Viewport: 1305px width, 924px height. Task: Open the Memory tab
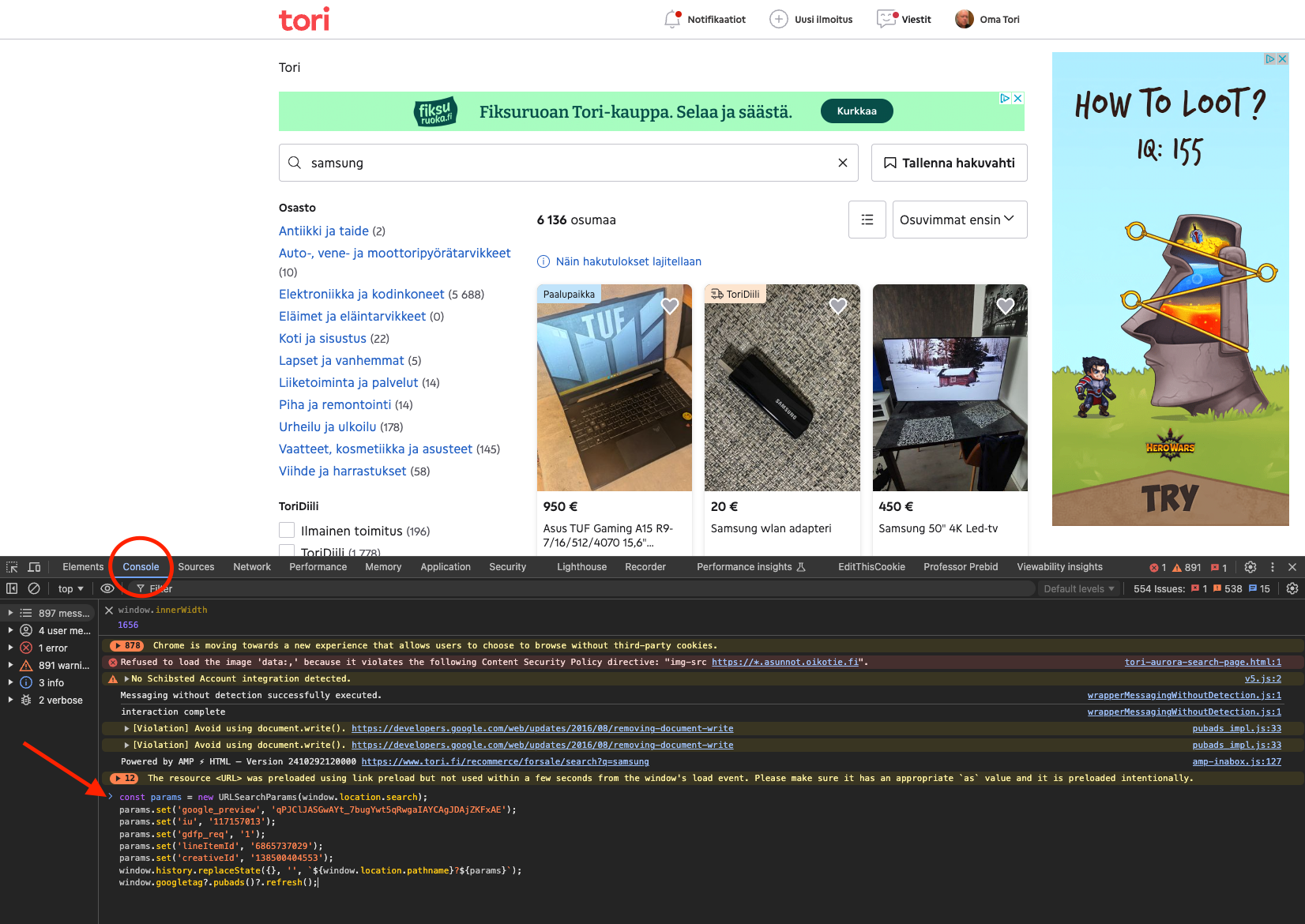tap(383, 567)
